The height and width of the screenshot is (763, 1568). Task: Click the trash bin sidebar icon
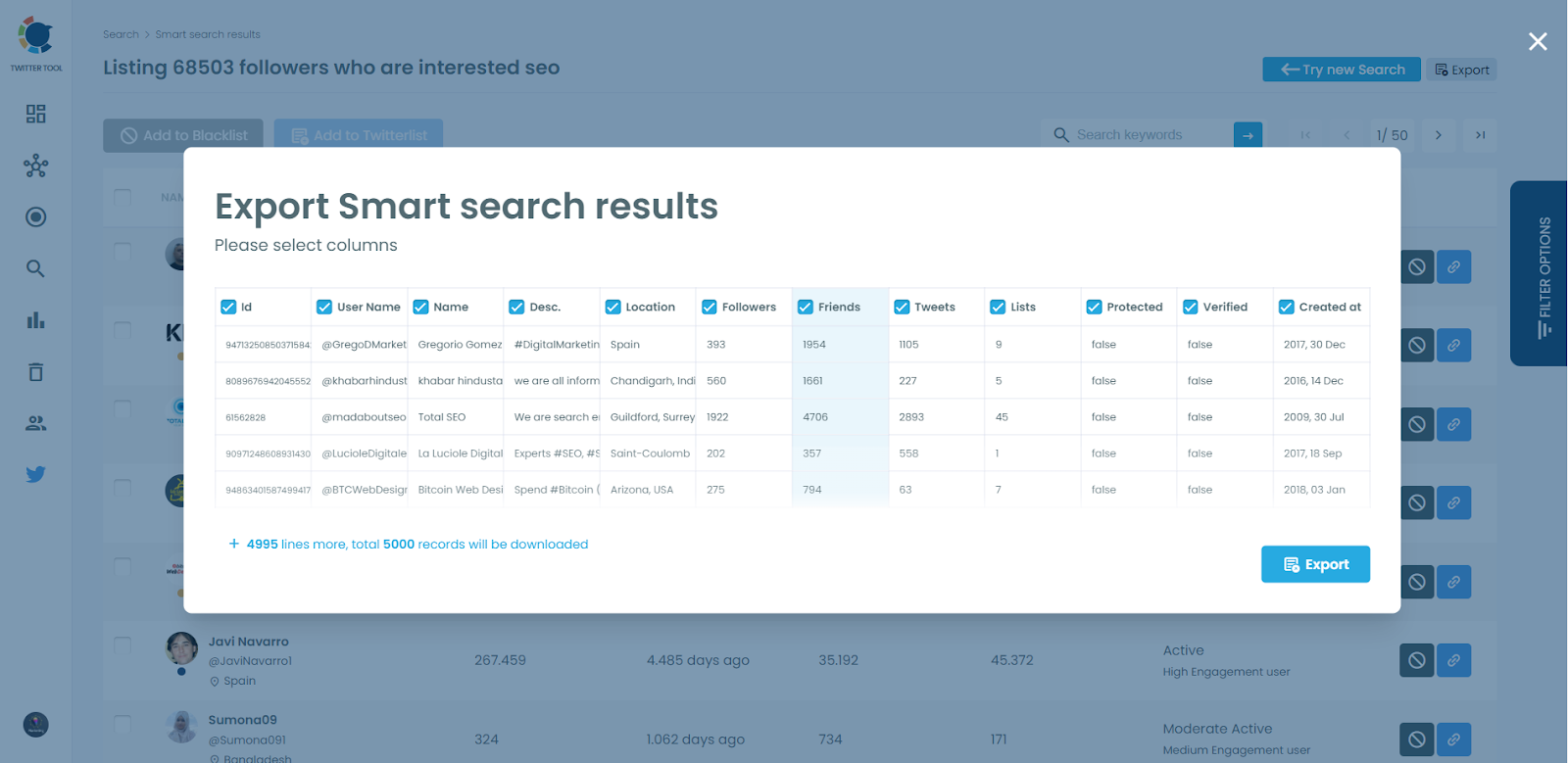36,372
